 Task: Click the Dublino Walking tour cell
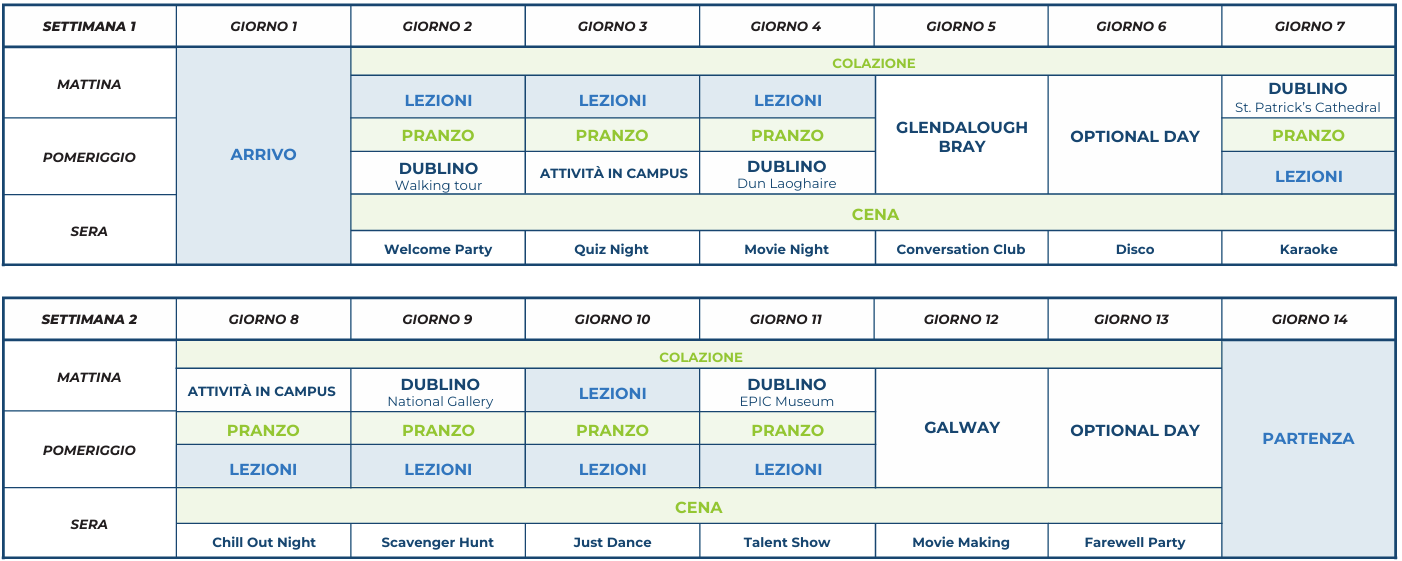click(x=438, y=174)
